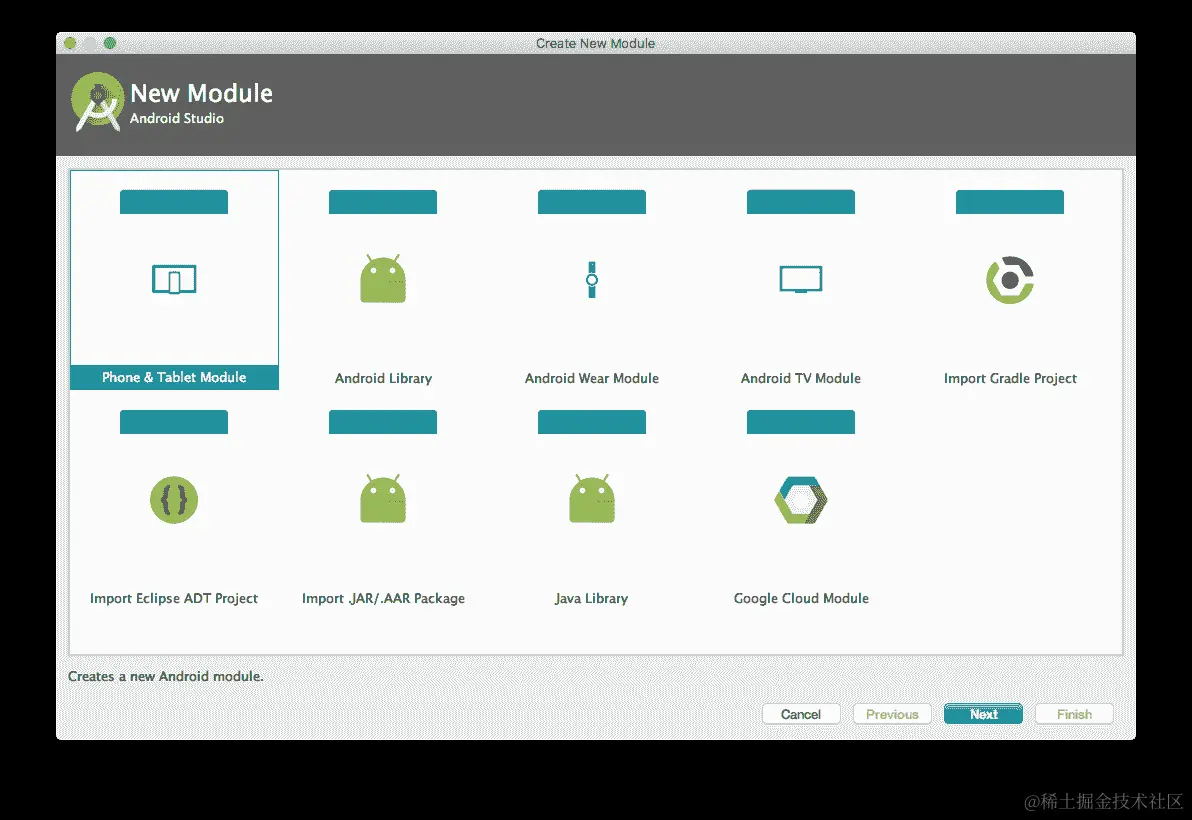The width and height of the screenshot is (1192, 820).
Task: Choose the Import Gradle Project icon
Action: click(1010, 280)
